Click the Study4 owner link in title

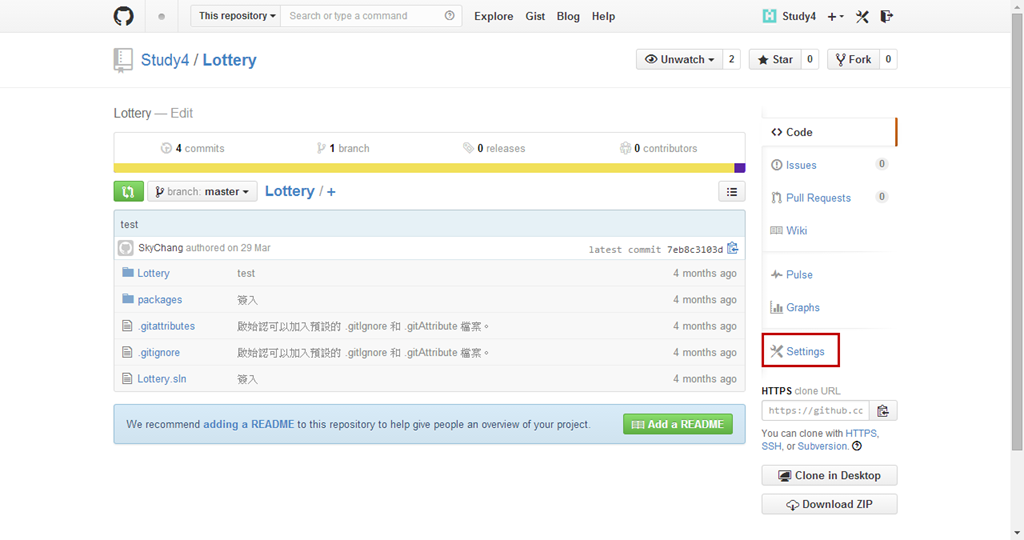click(x=165, y=60)
